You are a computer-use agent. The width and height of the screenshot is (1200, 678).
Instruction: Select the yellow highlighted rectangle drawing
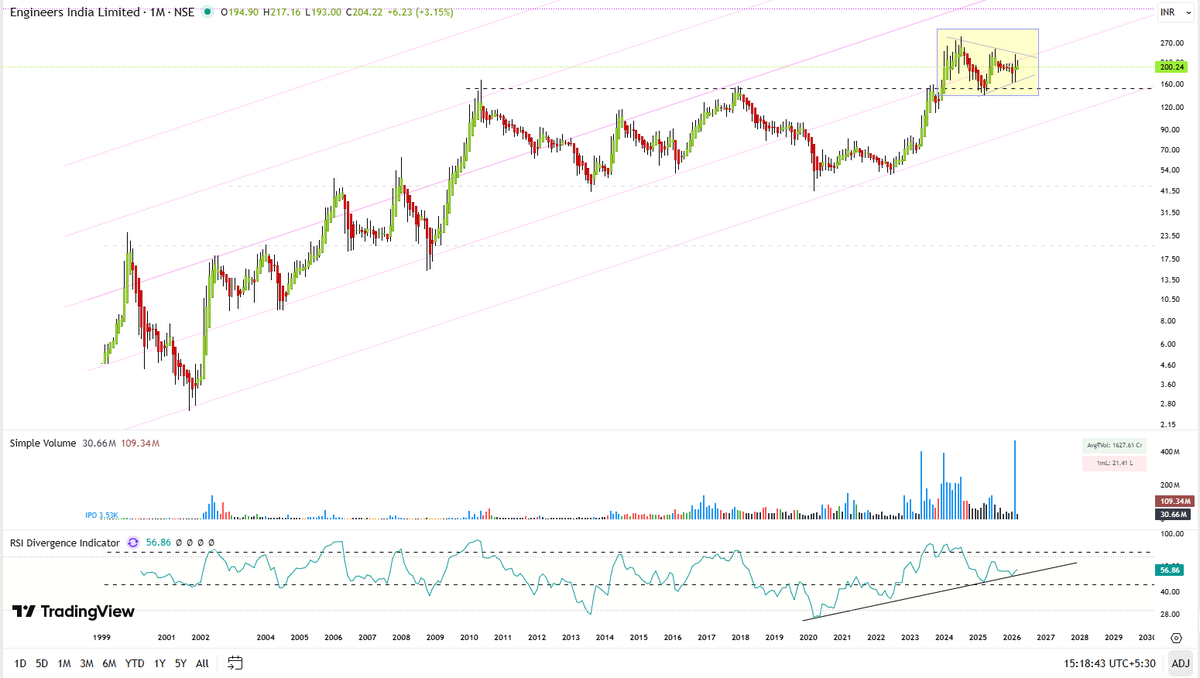988,62
